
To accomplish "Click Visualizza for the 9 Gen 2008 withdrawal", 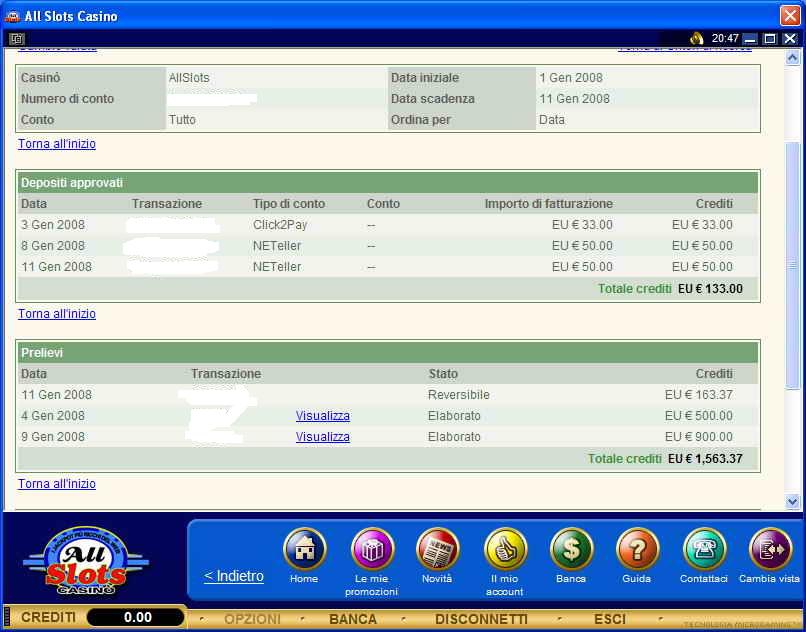I will point(322,437).
